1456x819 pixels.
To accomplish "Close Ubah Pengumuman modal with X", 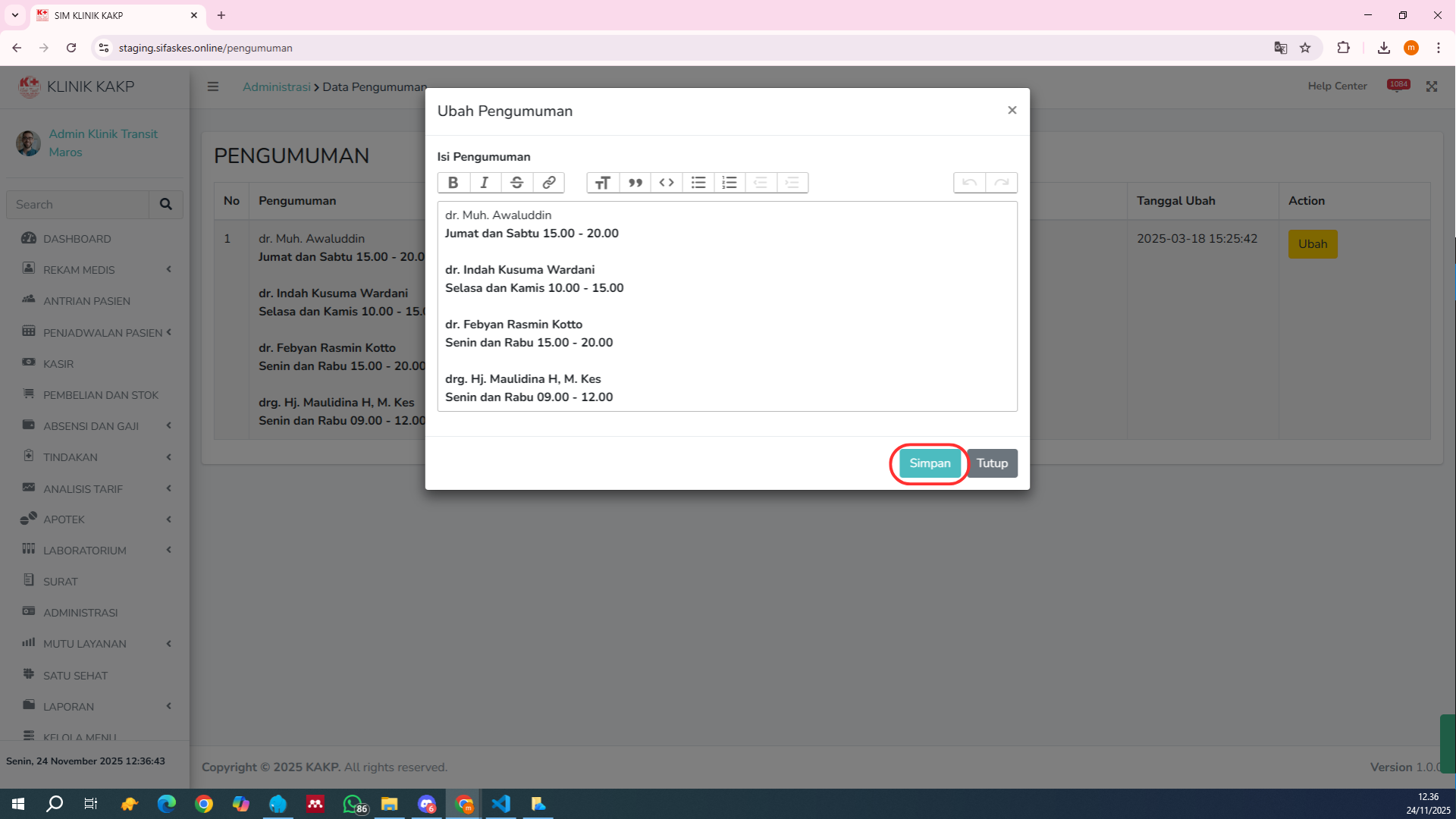I will point(1012,111).
